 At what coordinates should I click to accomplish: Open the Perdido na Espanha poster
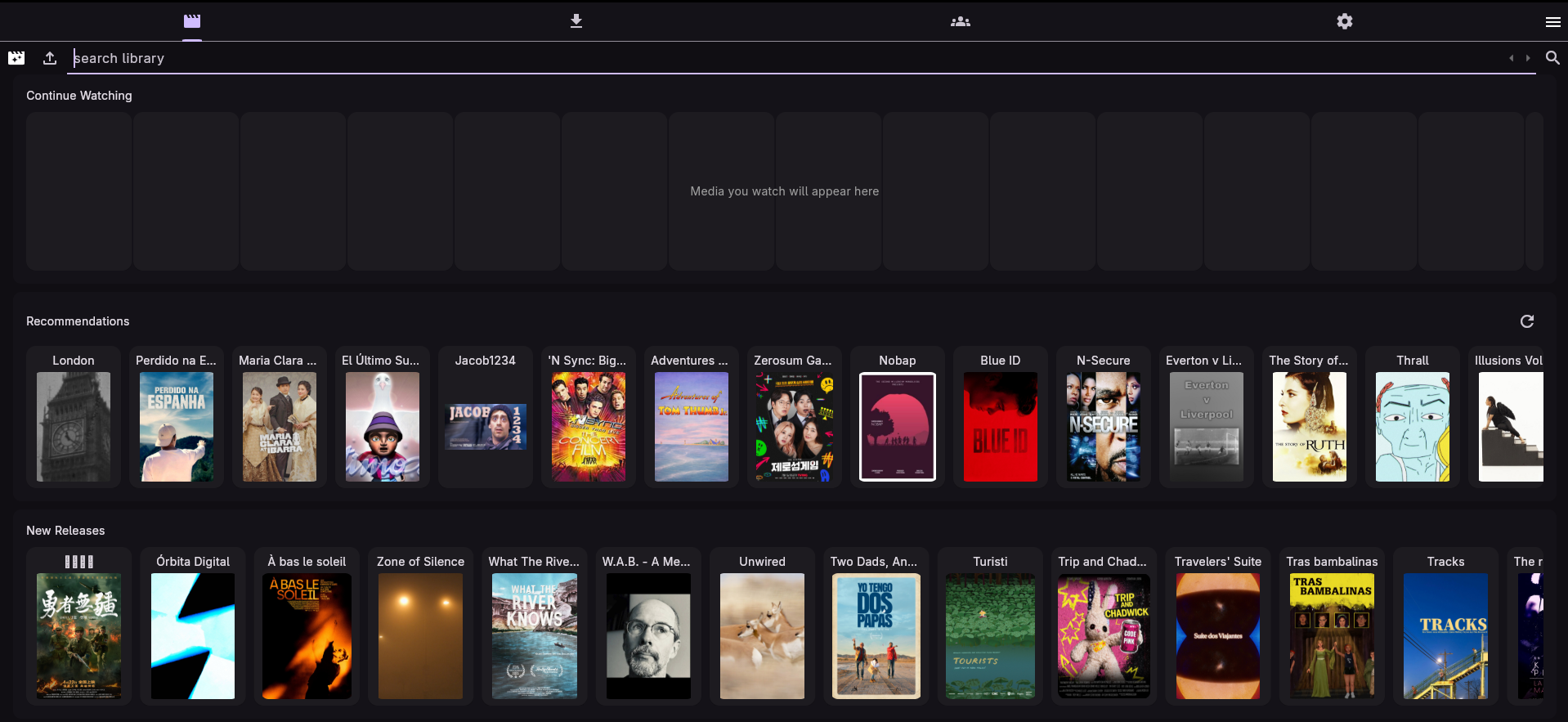177,427
